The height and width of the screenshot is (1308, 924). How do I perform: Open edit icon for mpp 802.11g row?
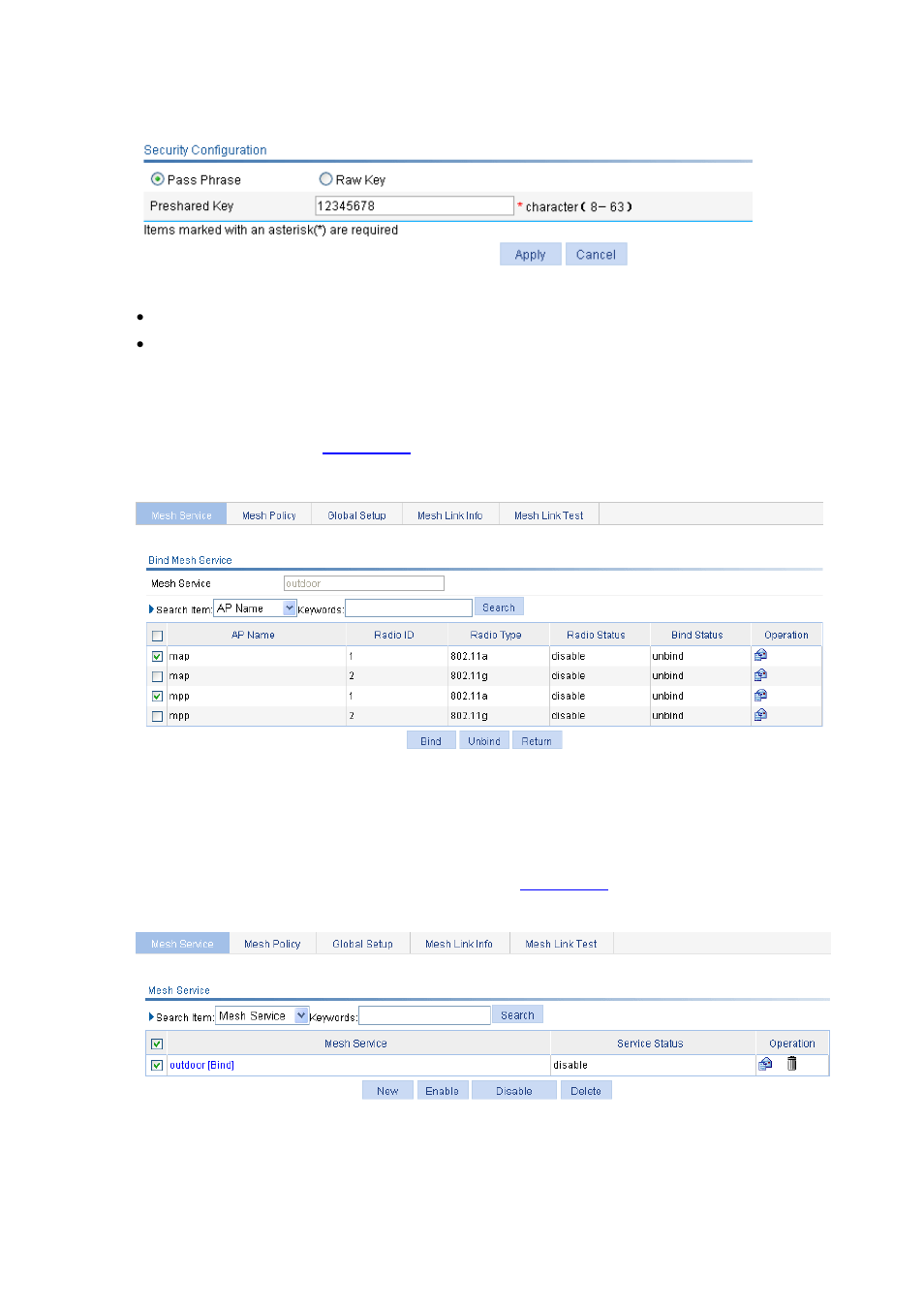pos(760,715)
